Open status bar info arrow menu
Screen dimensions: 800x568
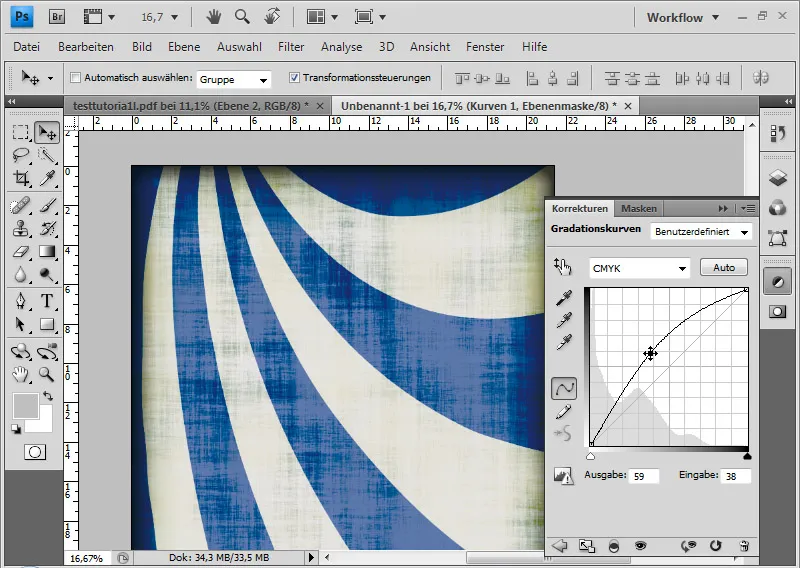311,558
